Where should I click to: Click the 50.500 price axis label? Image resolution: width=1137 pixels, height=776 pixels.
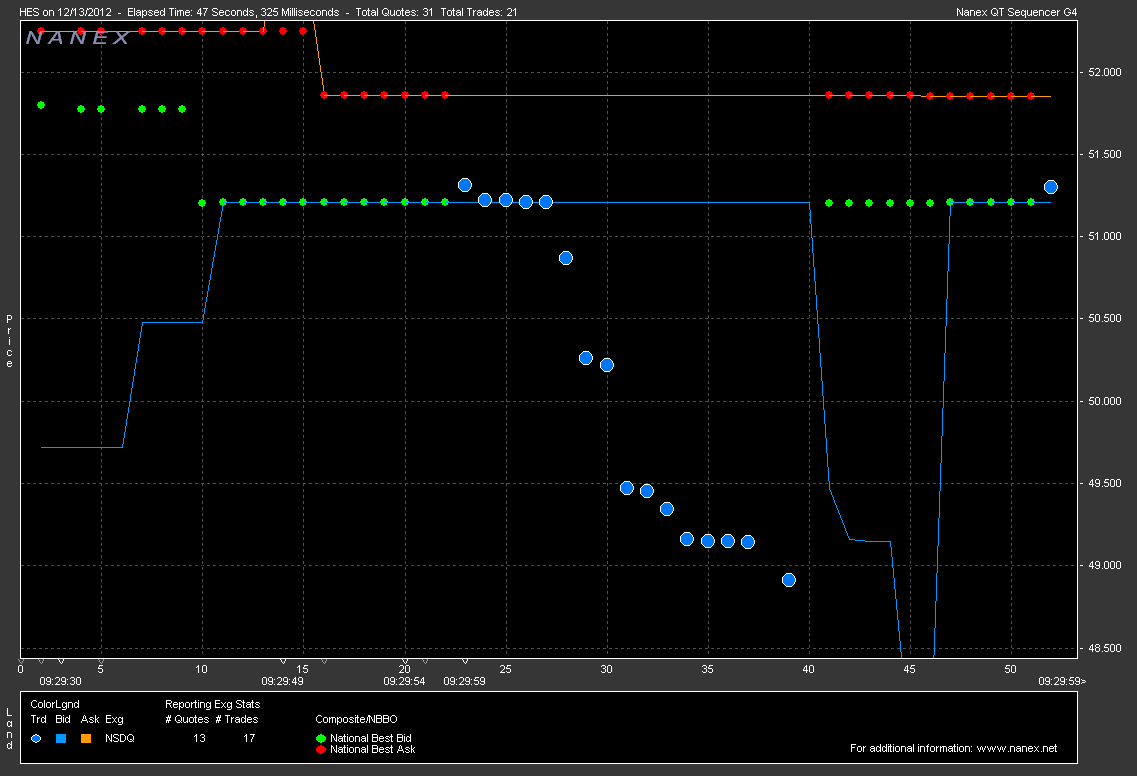[1104, 318]
